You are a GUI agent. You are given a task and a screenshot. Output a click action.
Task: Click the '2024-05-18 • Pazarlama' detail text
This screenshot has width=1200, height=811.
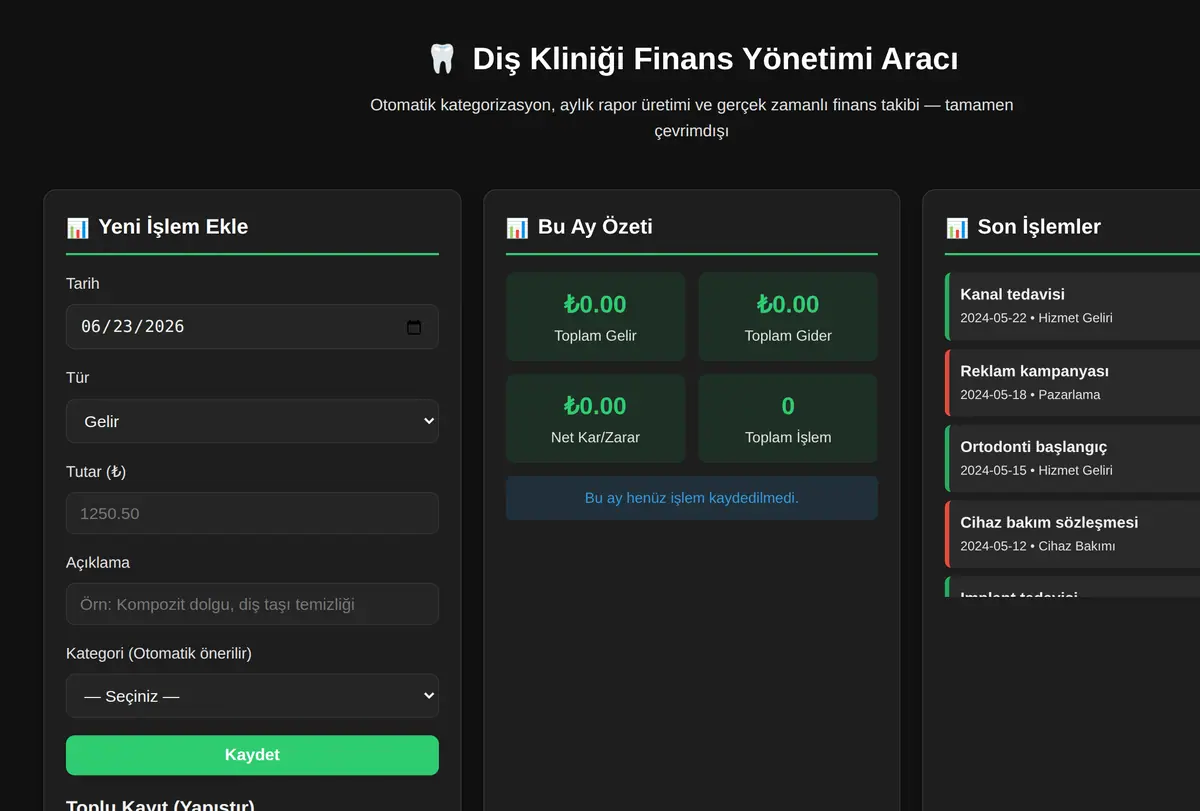tap(1030, 394)
